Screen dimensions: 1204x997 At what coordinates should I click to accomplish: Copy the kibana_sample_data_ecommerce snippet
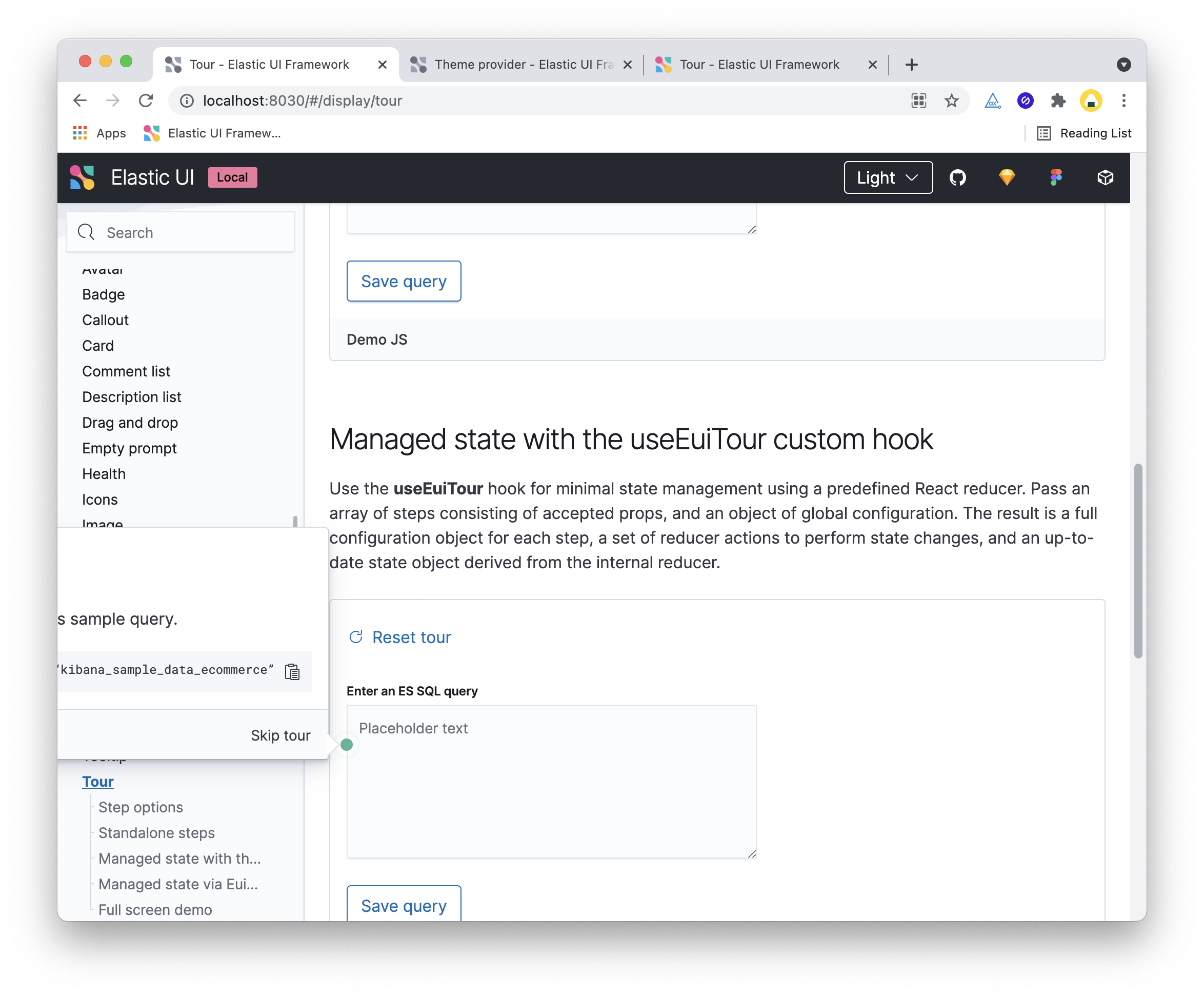(292, 671)
